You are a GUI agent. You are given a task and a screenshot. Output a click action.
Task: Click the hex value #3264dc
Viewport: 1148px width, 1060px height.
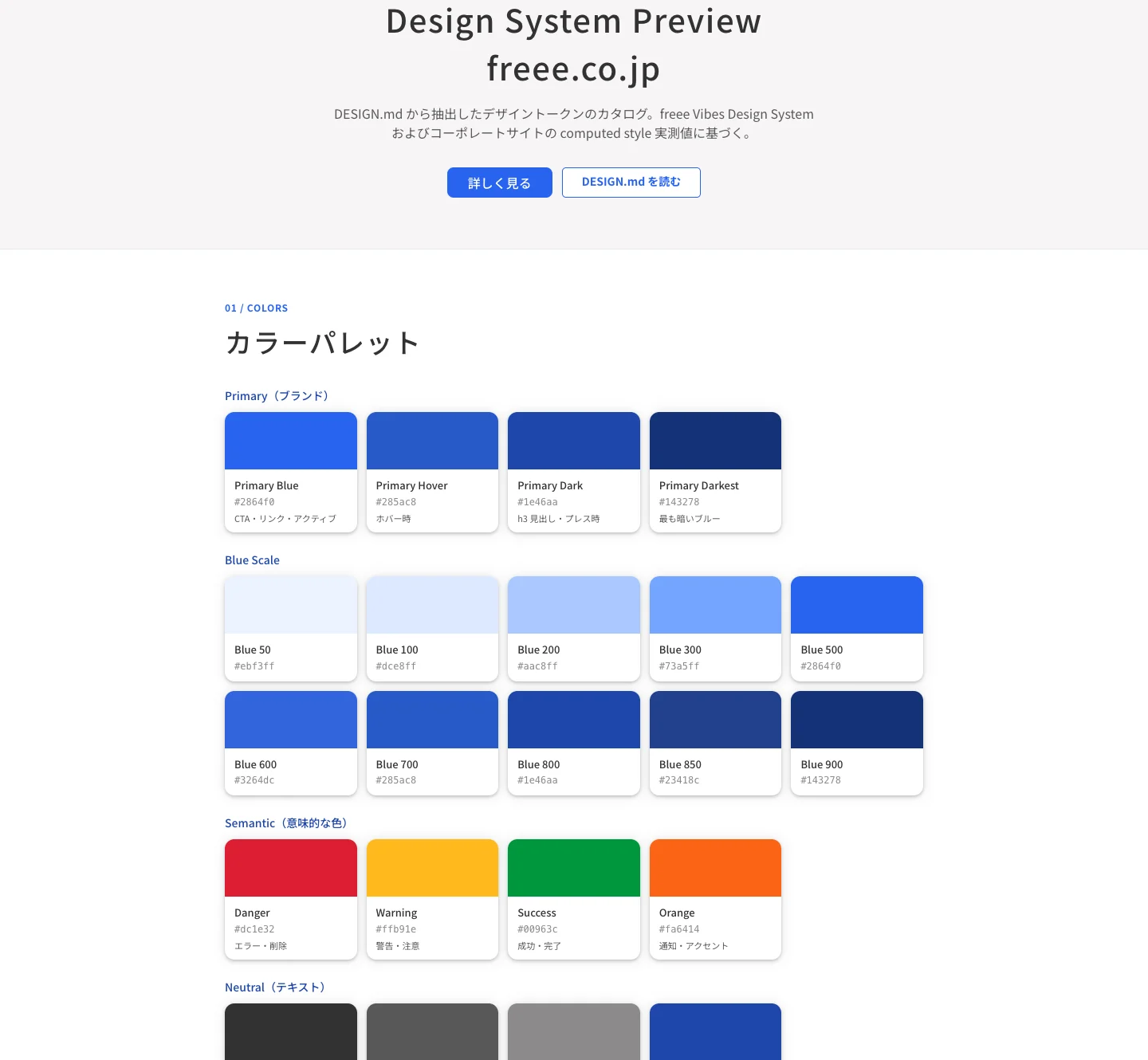pyautogui.click(x=254, y=780)
